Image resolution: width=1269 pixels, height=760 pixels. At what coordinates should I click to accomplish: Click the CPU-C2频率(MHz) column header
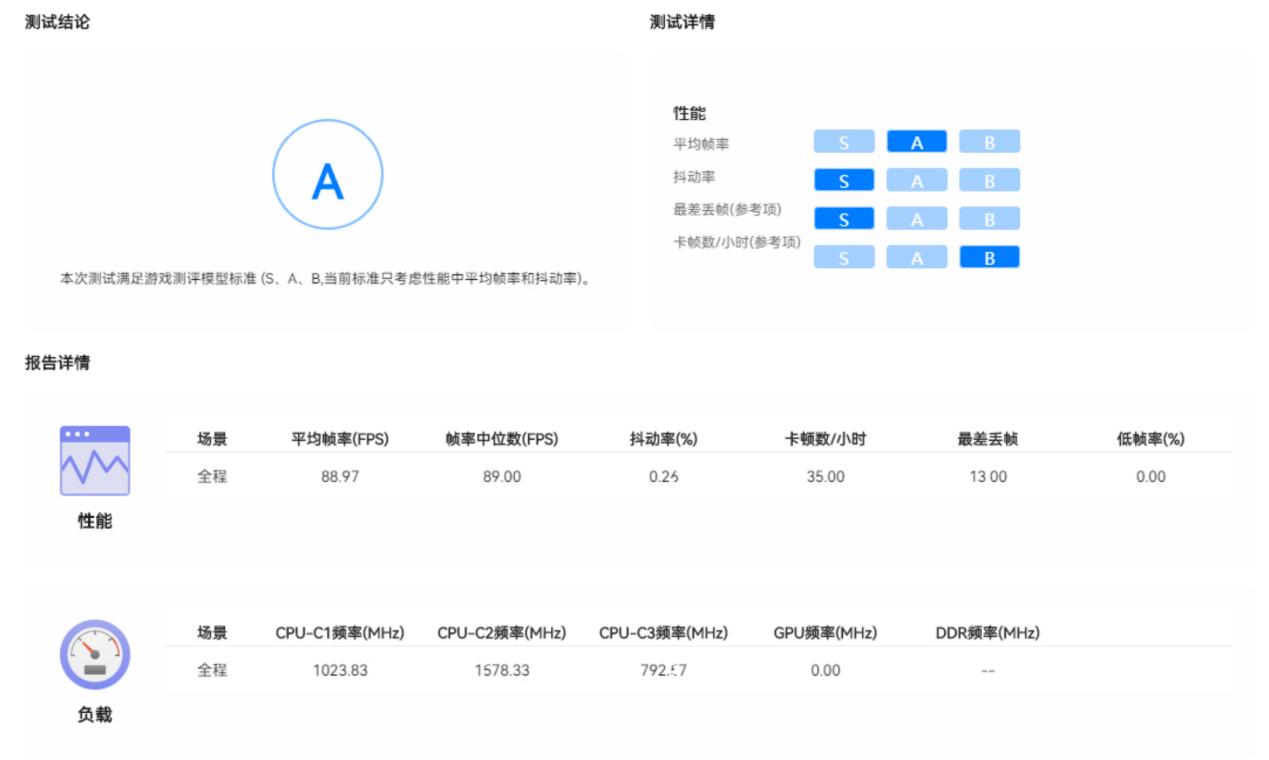(x=502, y=633)
